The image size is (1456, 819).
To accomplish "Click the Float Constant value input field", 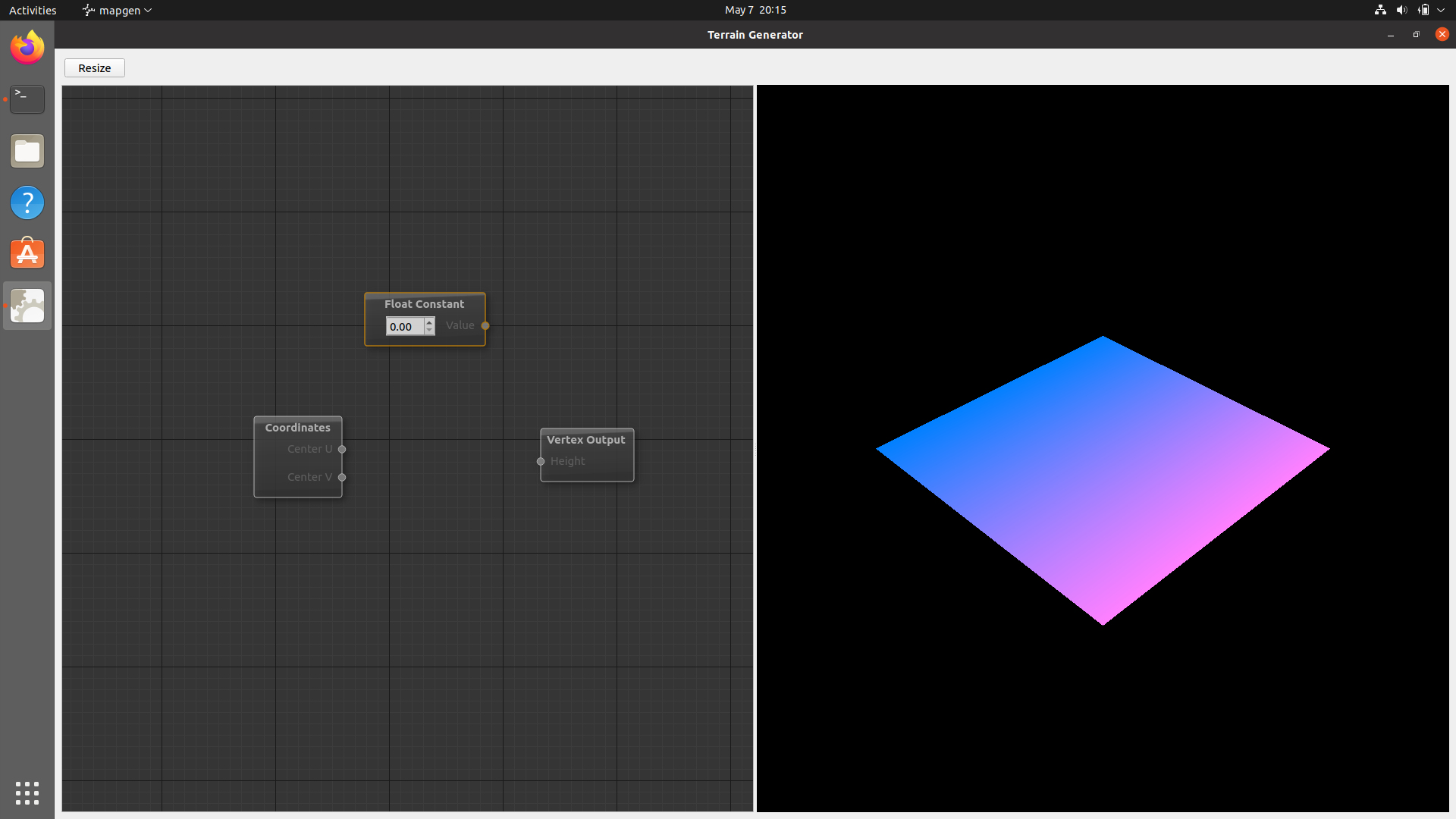I will point(405,326).
